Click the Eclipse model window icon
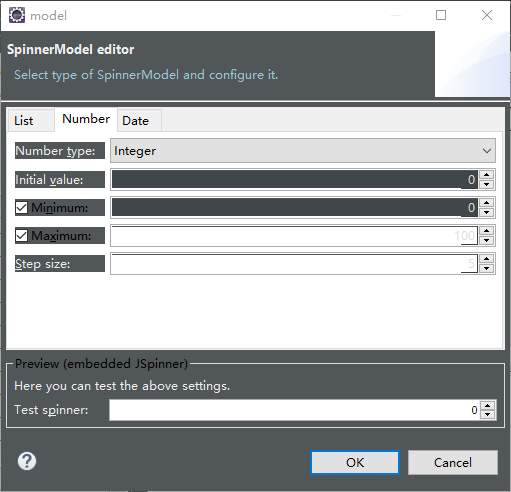The height and width of the screenshot is (492, 511). (x=17, y=15)
